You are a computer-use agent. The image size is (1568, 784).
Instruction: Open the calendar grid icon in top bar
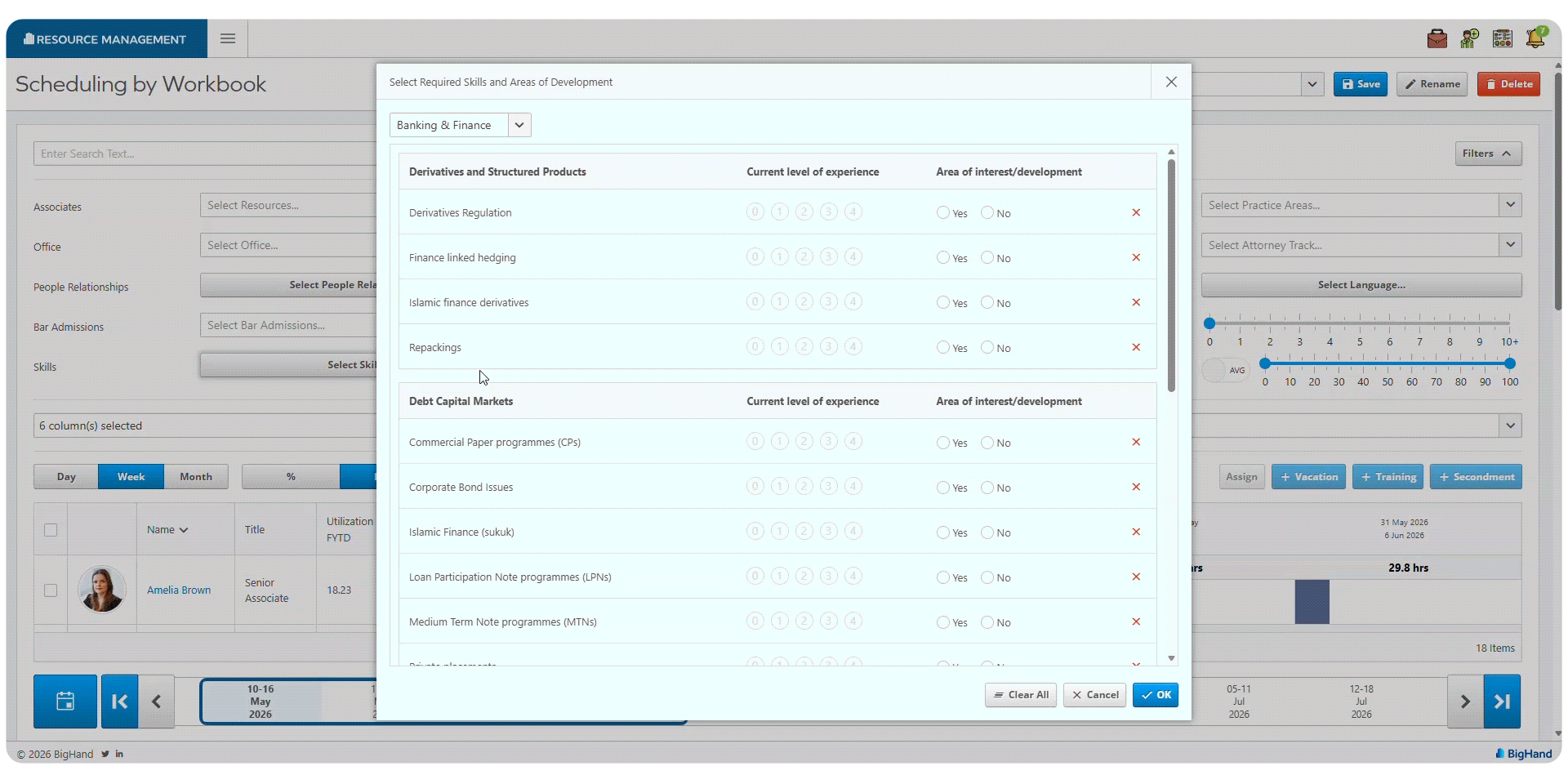point(1503,38)
